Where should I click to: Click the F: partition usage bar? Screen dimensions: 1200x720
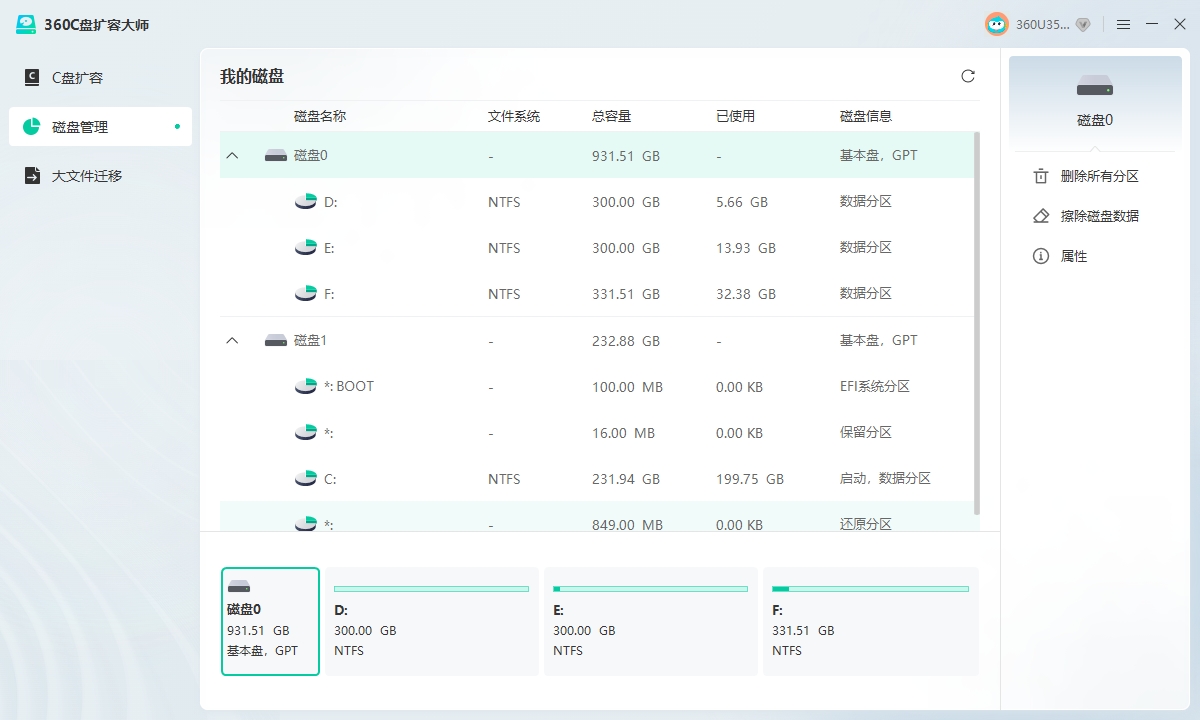(870, 589)
